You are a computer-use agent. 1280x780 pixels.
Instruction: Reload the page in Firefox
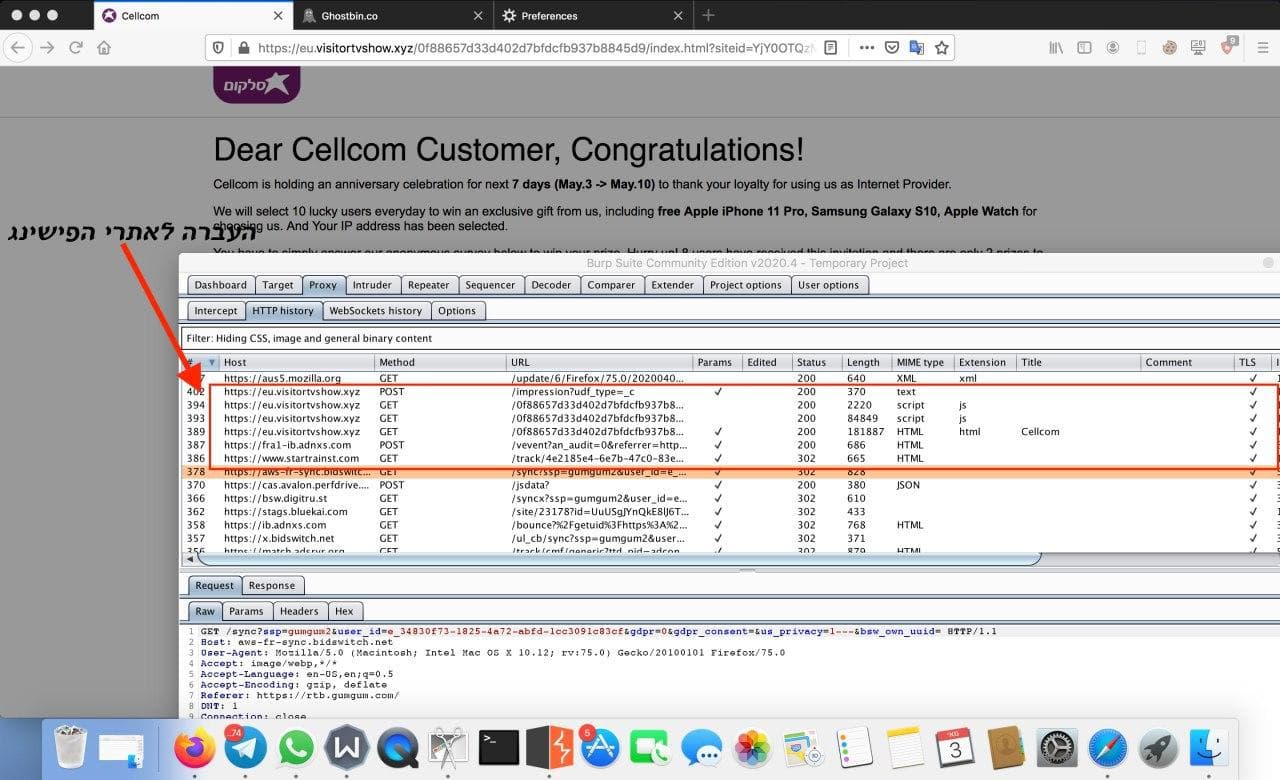coord(76,47)
